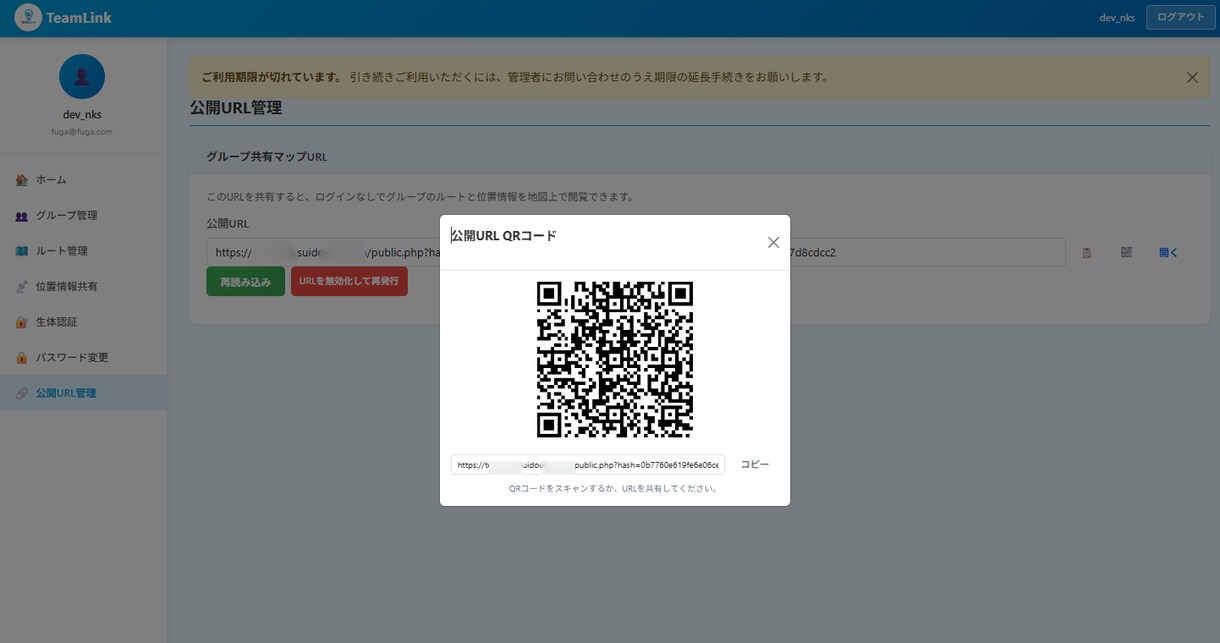This screenshot has height=643, width=1220.
Task: Click the 再読み込み button
Action: [246, 282]
